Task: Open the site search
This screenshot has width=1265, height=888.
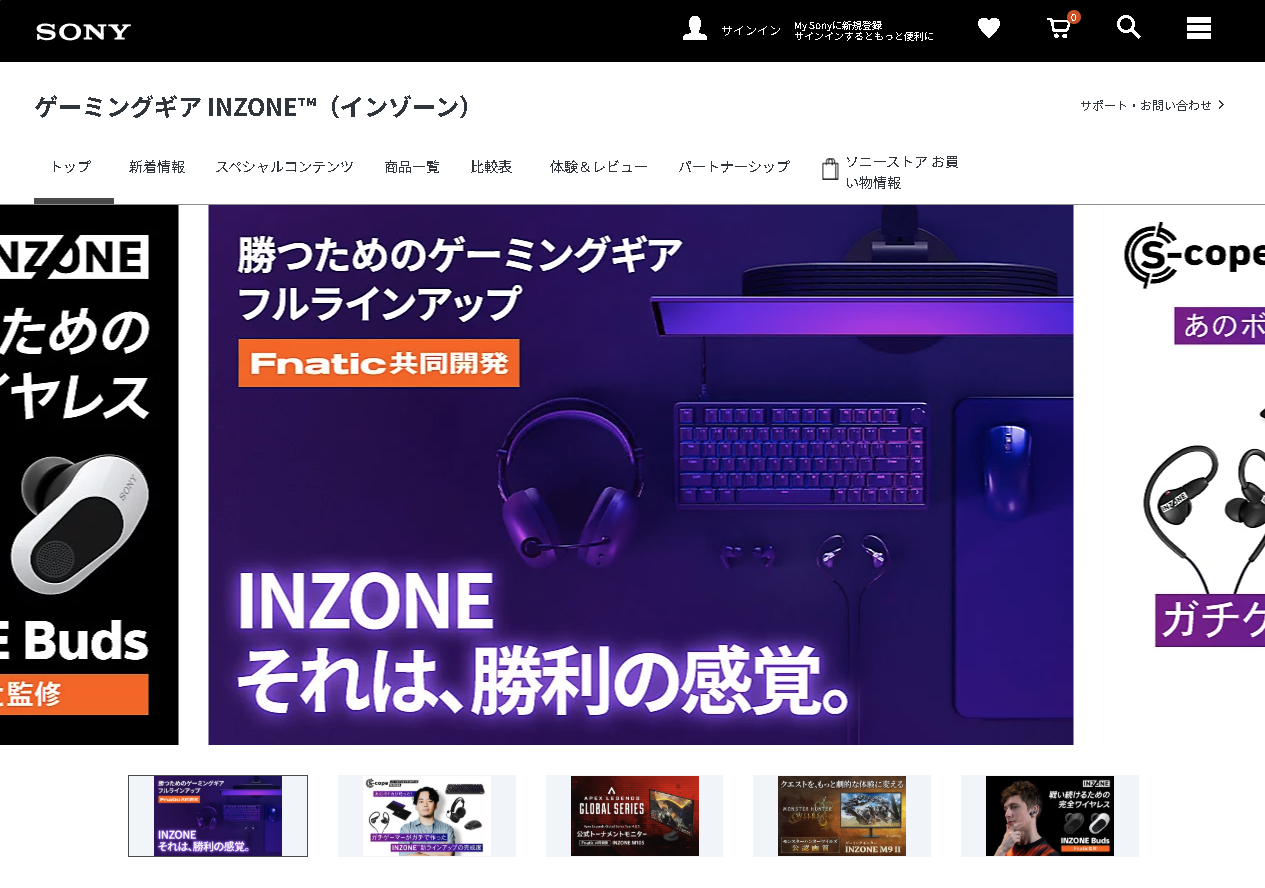Action: click(x=1128, y=28)
